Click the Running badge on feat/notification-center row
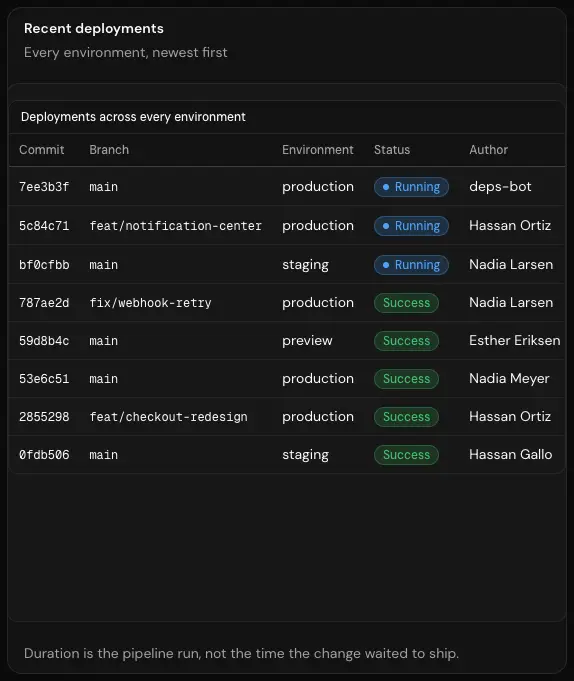This screenshot has height=681, width=574. [411, 226]
